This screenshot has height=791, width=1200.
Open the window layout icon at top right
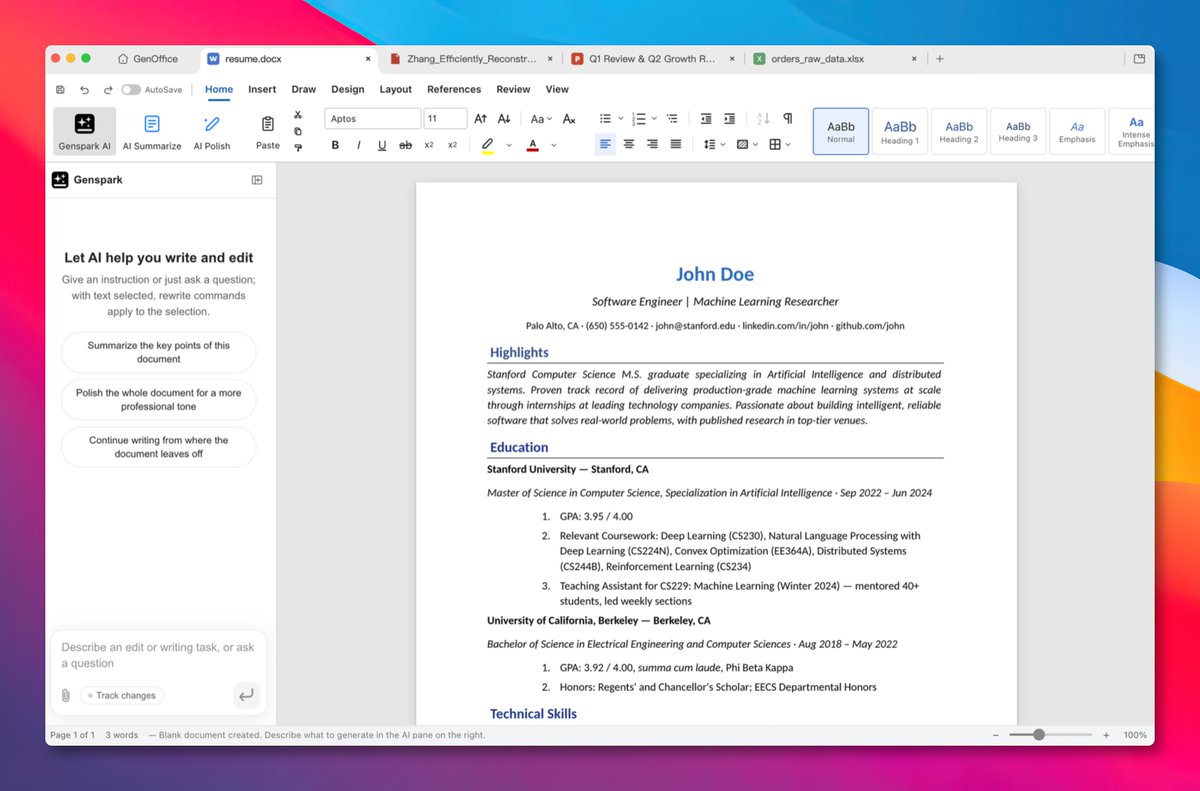(x=1139, y=59)
